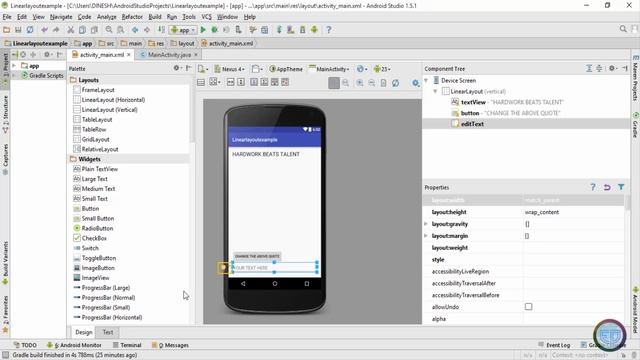
Task: Run the app with green play icon
Action: [203, 30]
